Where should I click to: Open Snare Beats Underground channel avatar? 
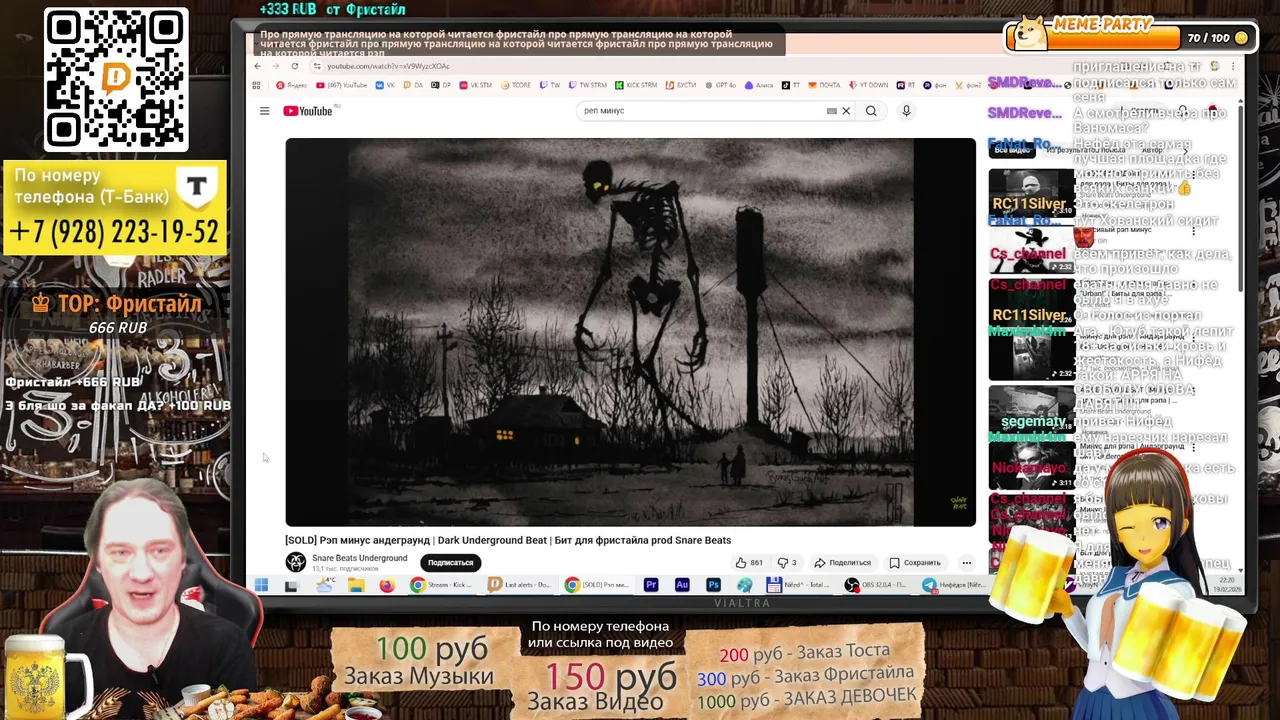(x=295, y=562)
